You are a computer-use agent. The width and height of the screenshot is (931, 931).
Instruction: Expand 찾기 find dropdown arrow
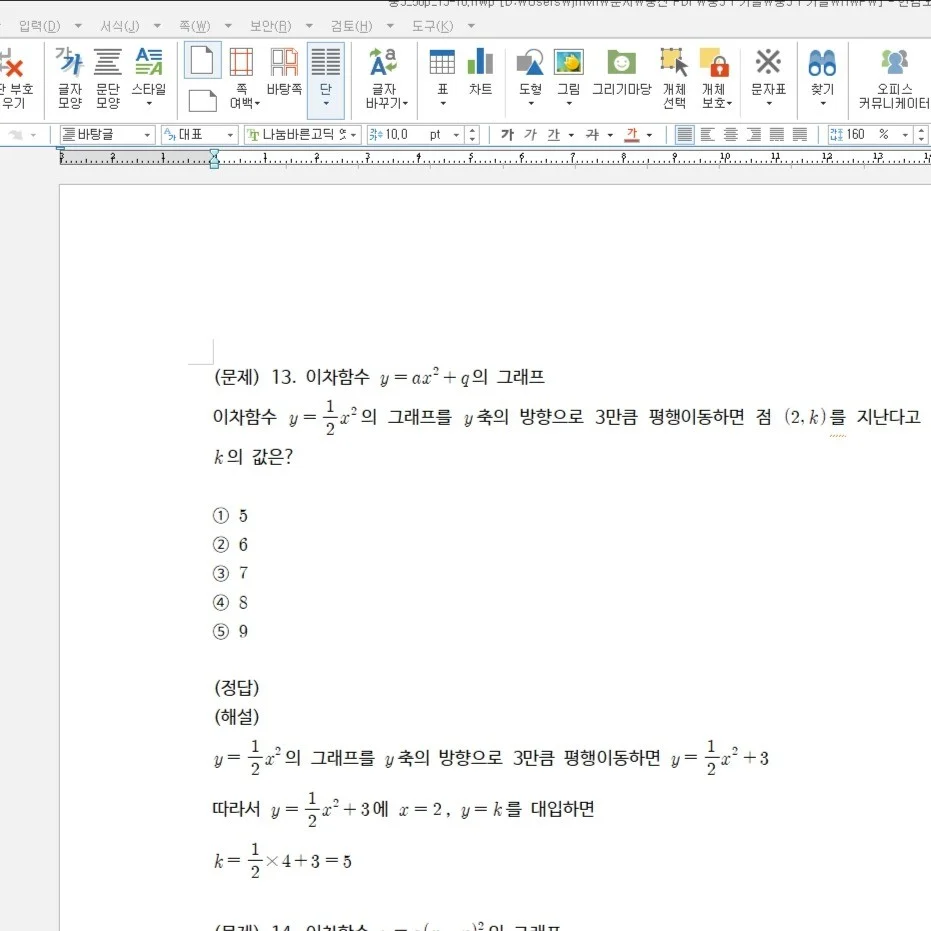point(822,104)
